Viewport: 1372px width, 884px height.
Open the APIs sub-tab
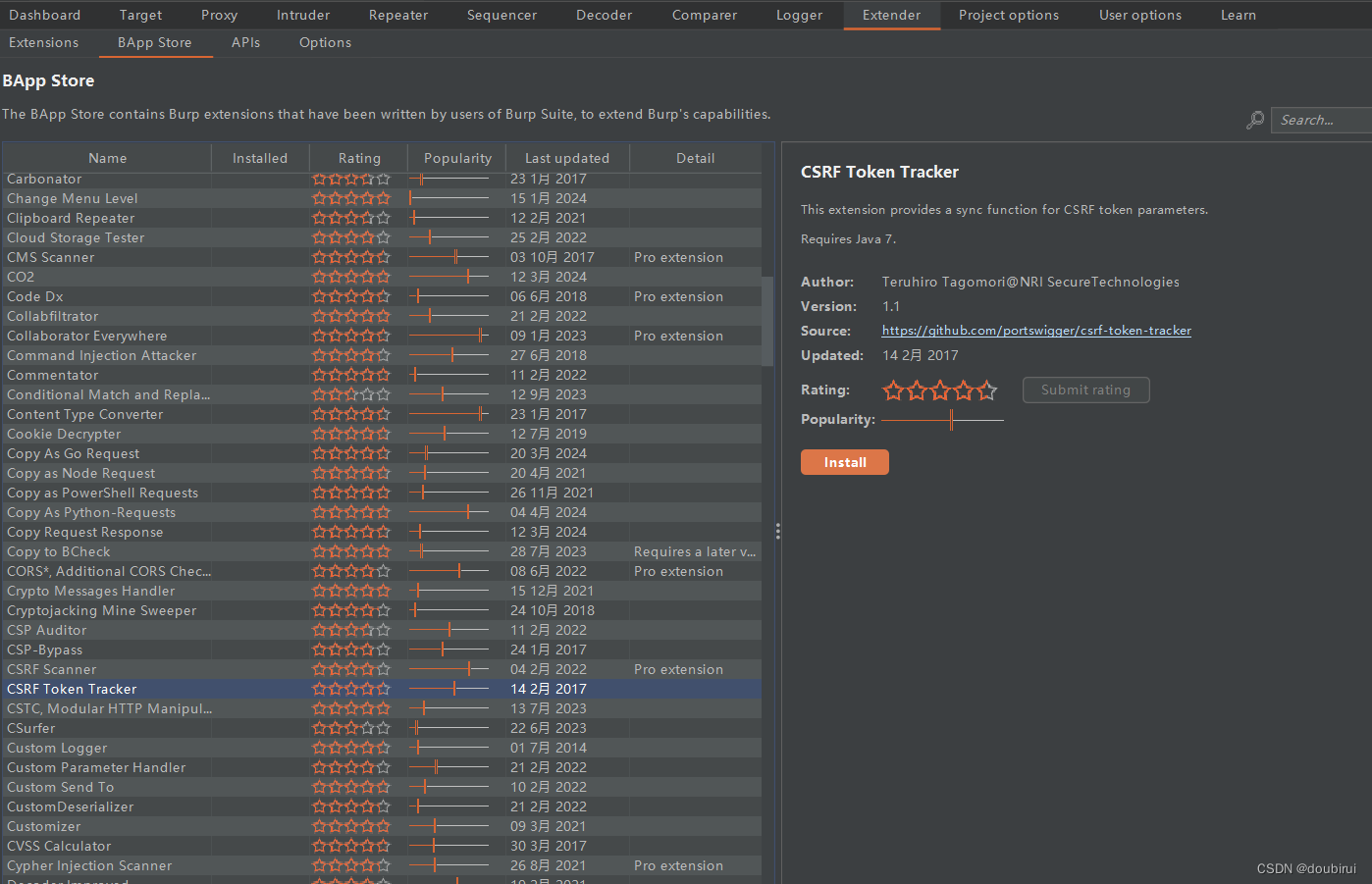(x=246, y=42)
